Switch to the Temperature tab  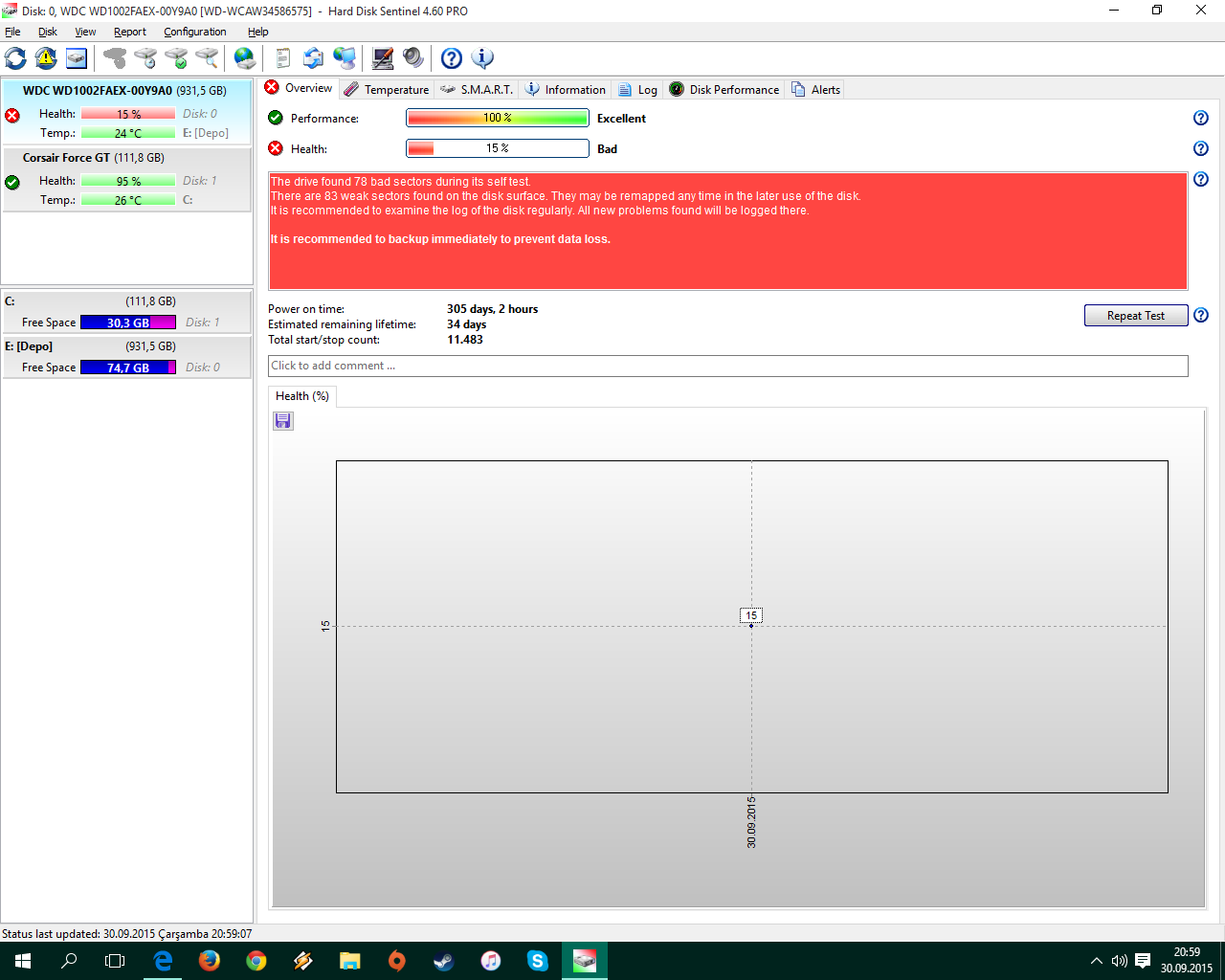pos(387,89)
